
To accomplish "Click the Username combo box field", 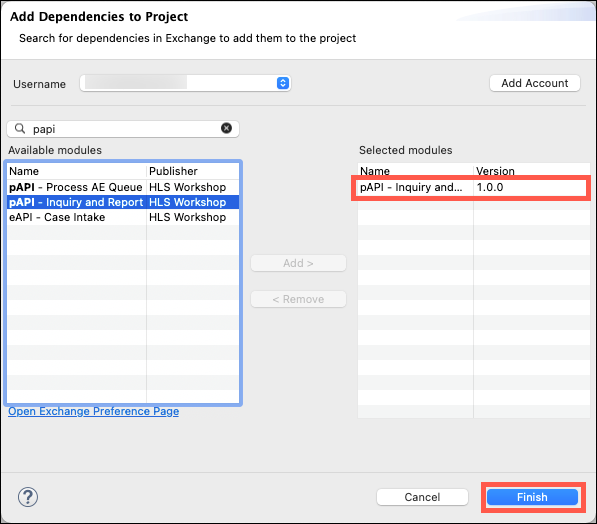I will pos(185,83).
